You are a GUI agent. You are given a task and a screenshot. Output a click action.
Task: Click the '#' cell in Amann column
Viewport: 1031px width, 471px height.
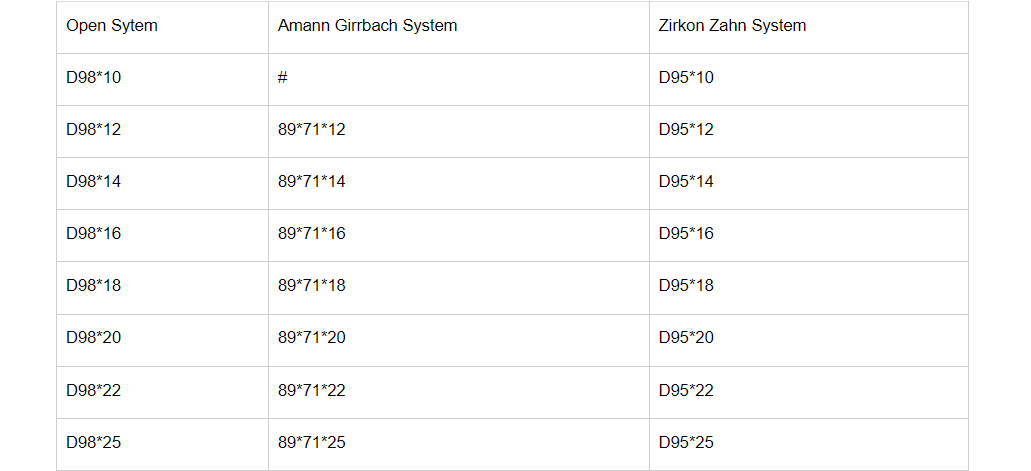pos(283,78)
